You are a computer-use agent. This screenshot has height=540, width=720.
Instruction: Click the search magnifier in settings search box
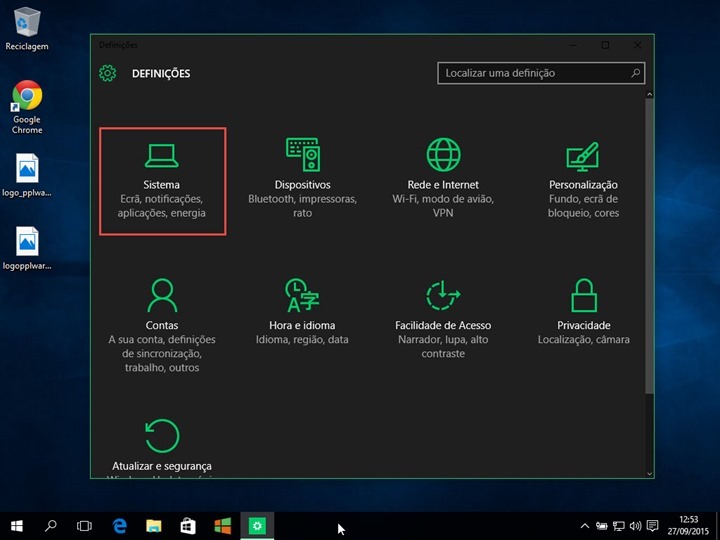coord(635,73)
